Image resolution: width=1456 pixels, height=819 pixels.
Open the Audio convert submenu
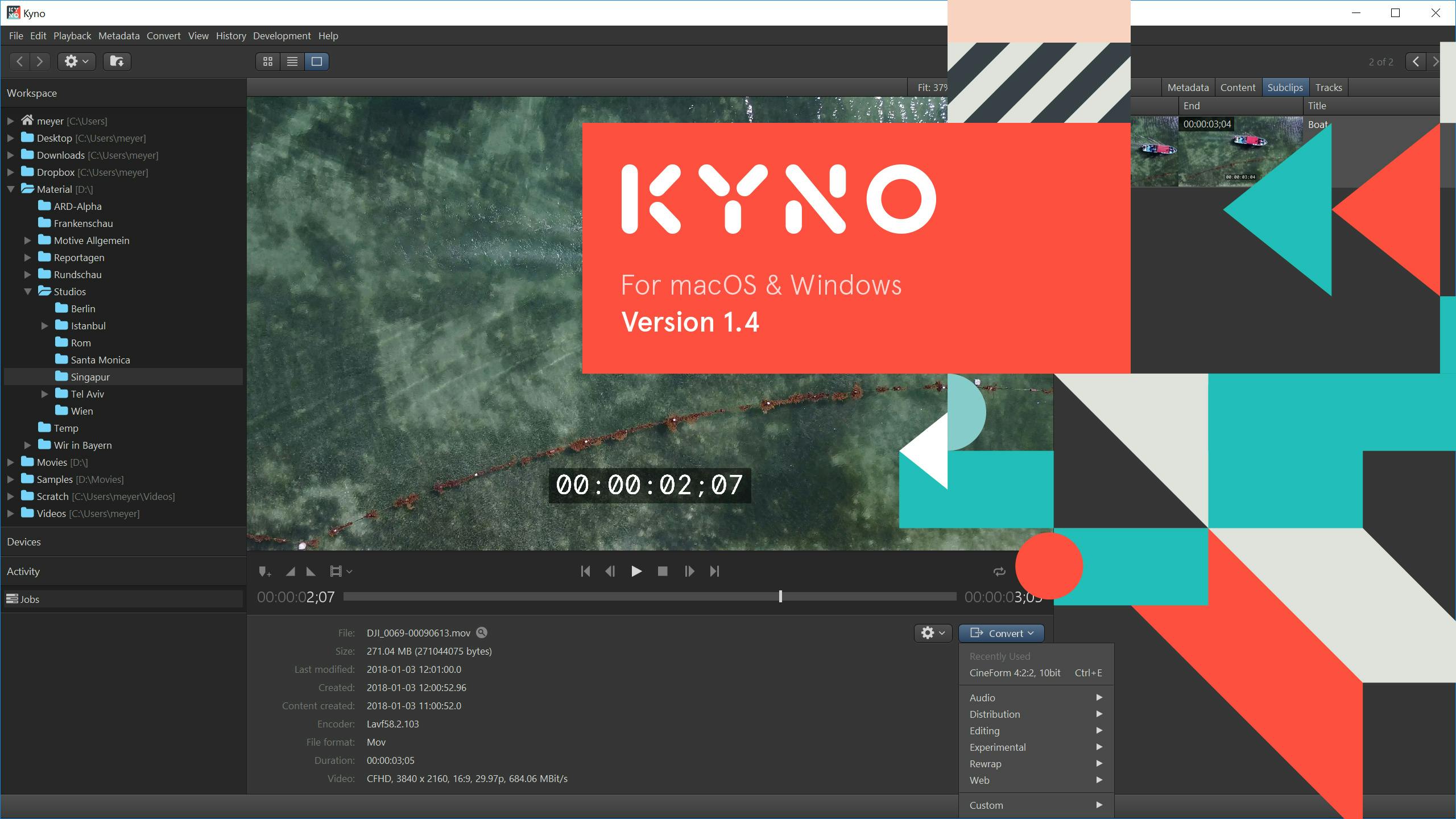coord(1036,698)
